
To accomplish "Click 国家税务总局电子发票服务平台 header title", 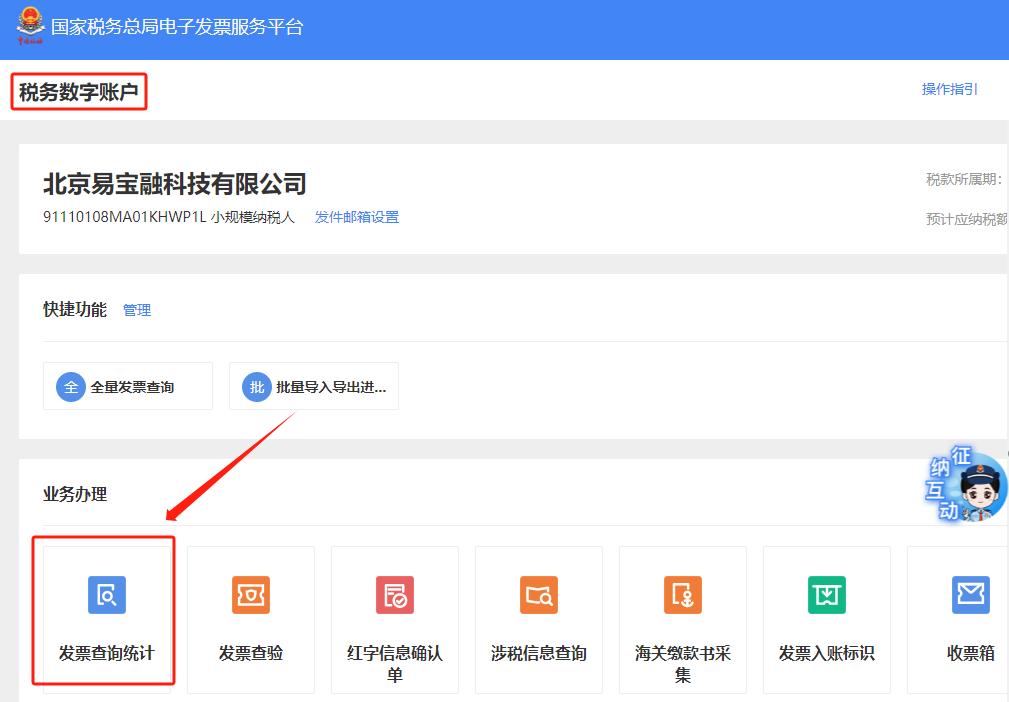I will (176, 27).
